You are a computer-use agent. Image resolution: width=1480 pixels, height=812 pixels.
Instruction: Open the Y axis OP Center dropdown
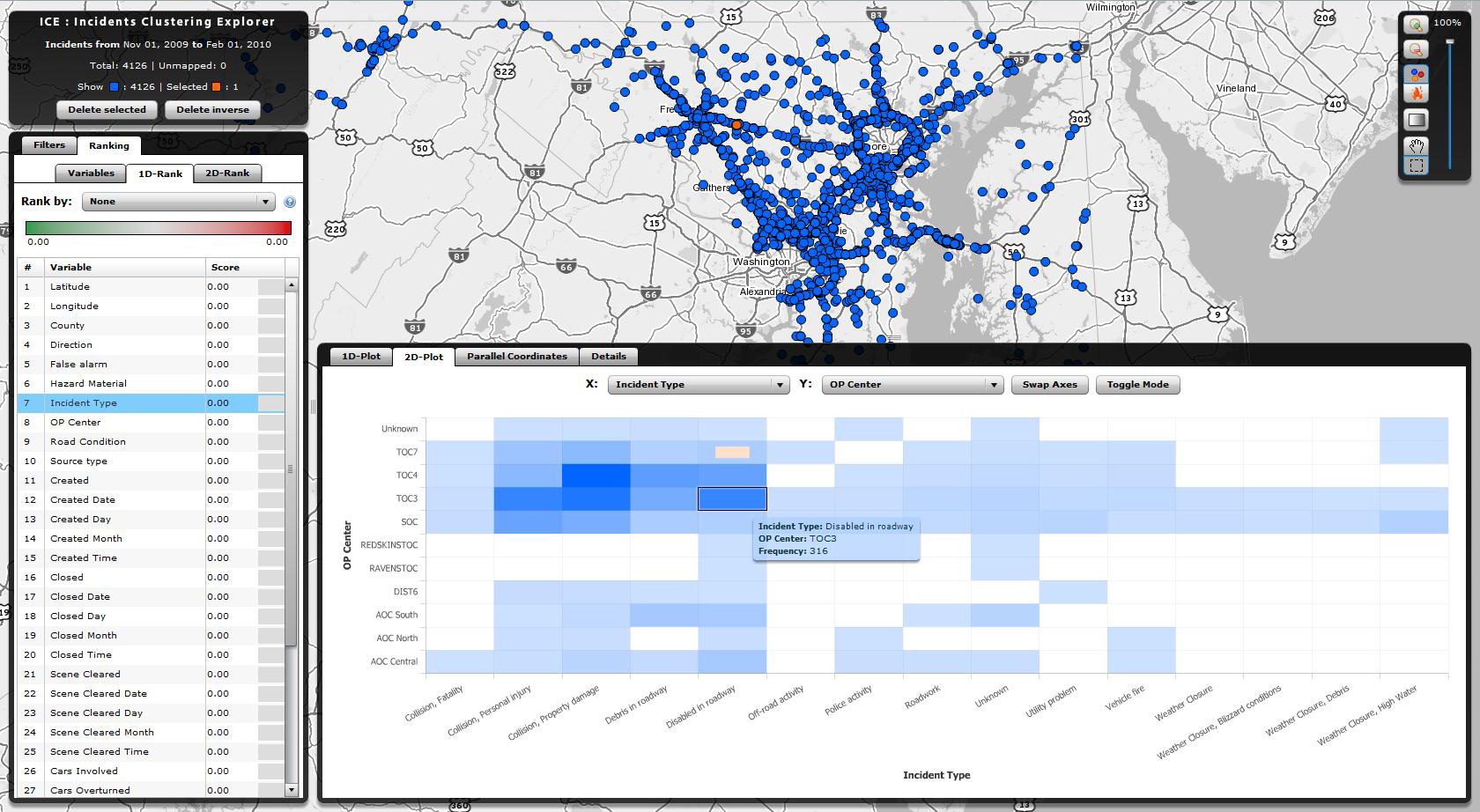coord(913,385)
